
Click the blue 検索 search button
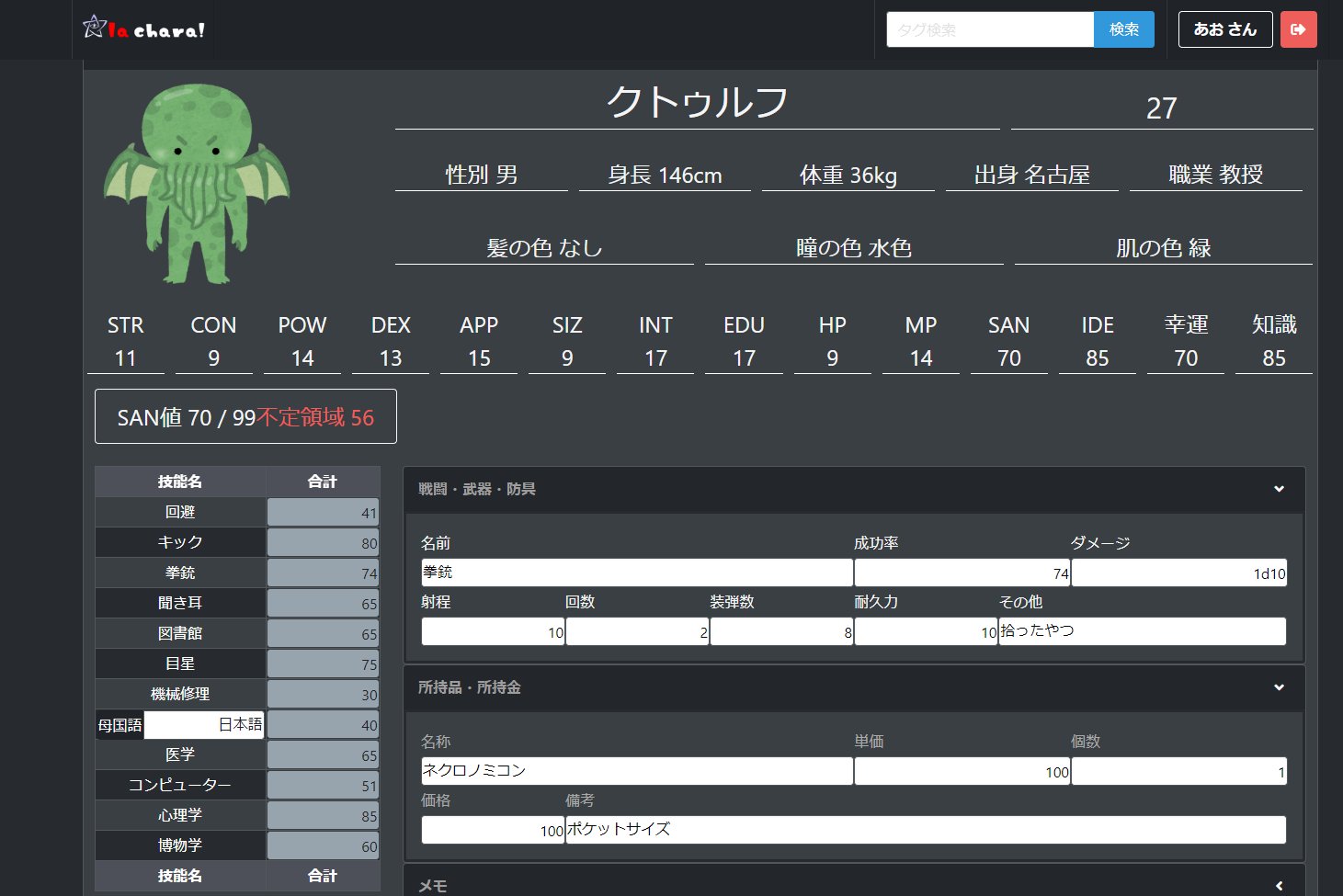[1124, 29]
